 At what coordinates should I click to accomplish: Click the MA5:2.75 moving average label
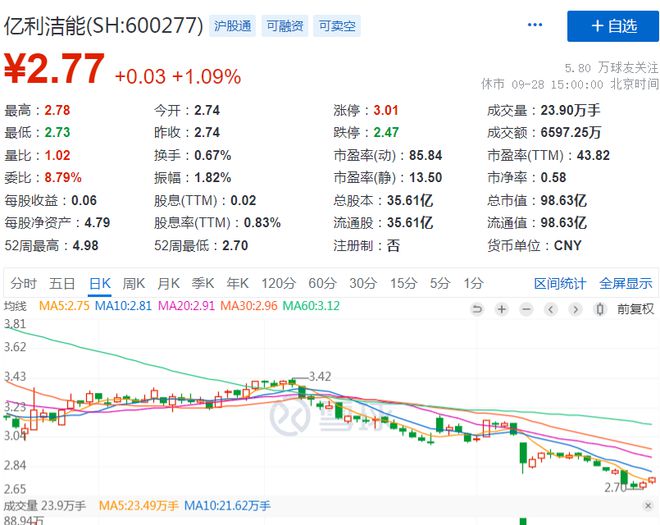64,306
